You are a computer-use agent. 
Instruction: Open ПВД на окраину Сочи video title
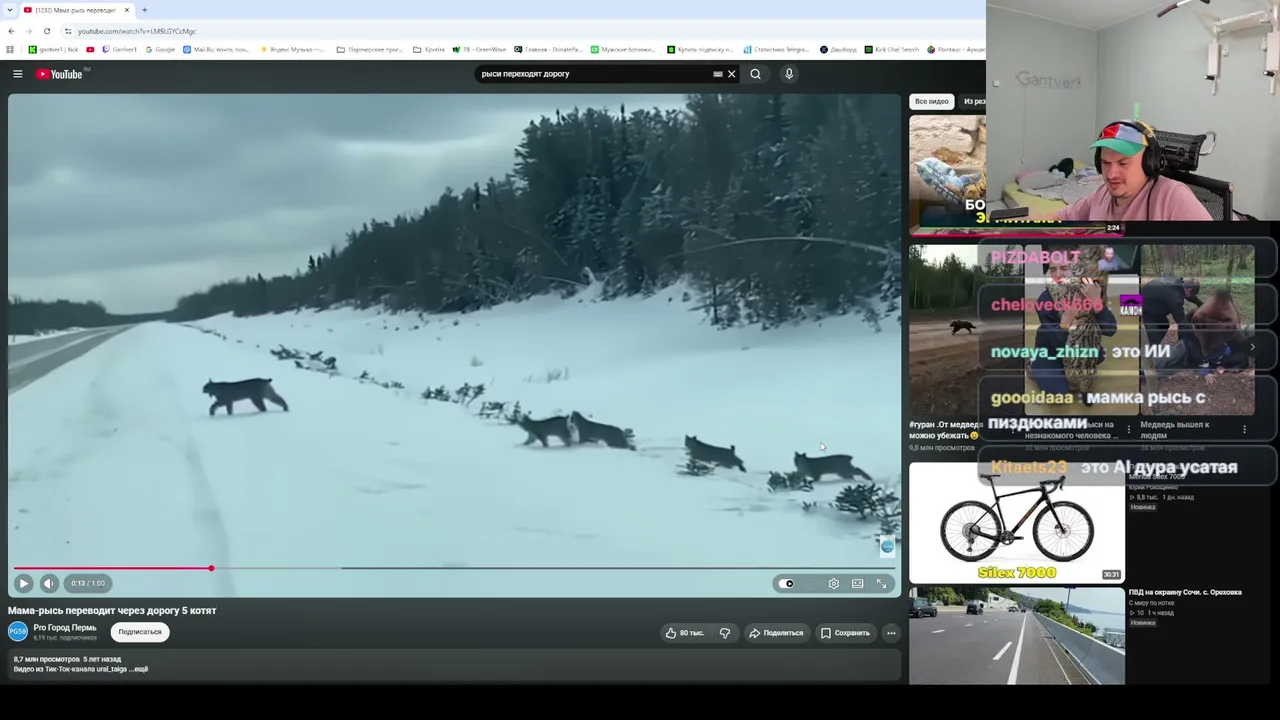[1185, 592]
